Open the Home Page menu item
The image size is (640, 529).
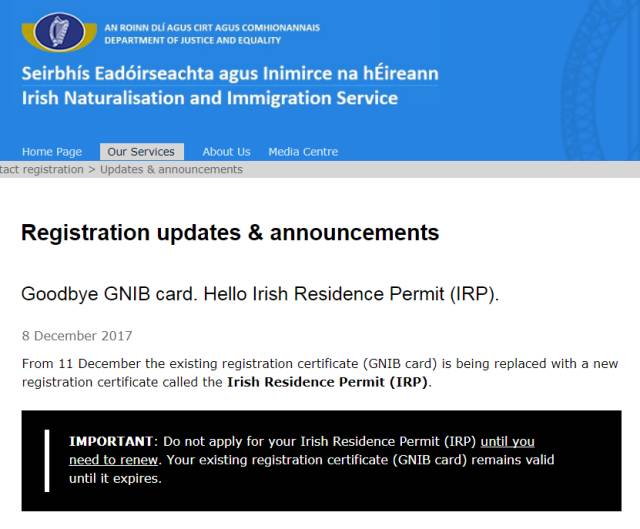click(x=52, y=152)
